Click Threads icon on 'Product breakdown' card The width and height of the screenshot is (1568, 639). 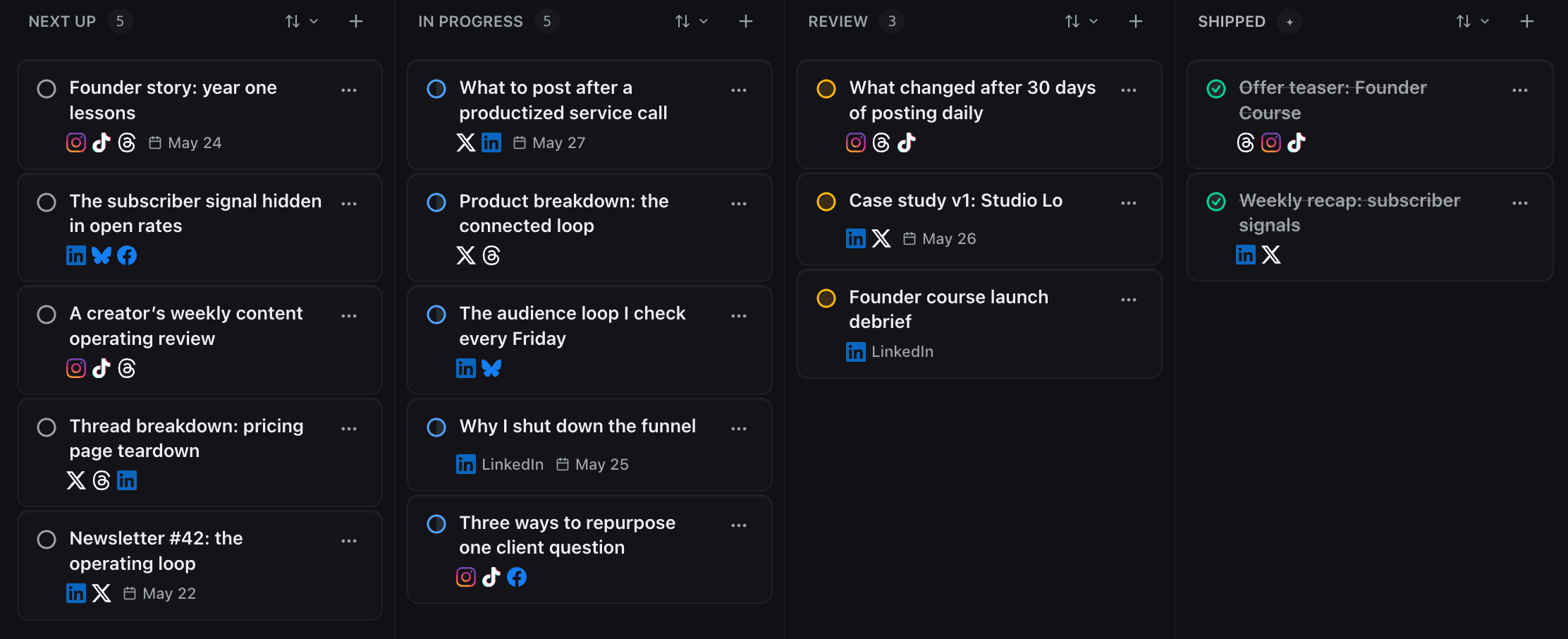(491, 255)
